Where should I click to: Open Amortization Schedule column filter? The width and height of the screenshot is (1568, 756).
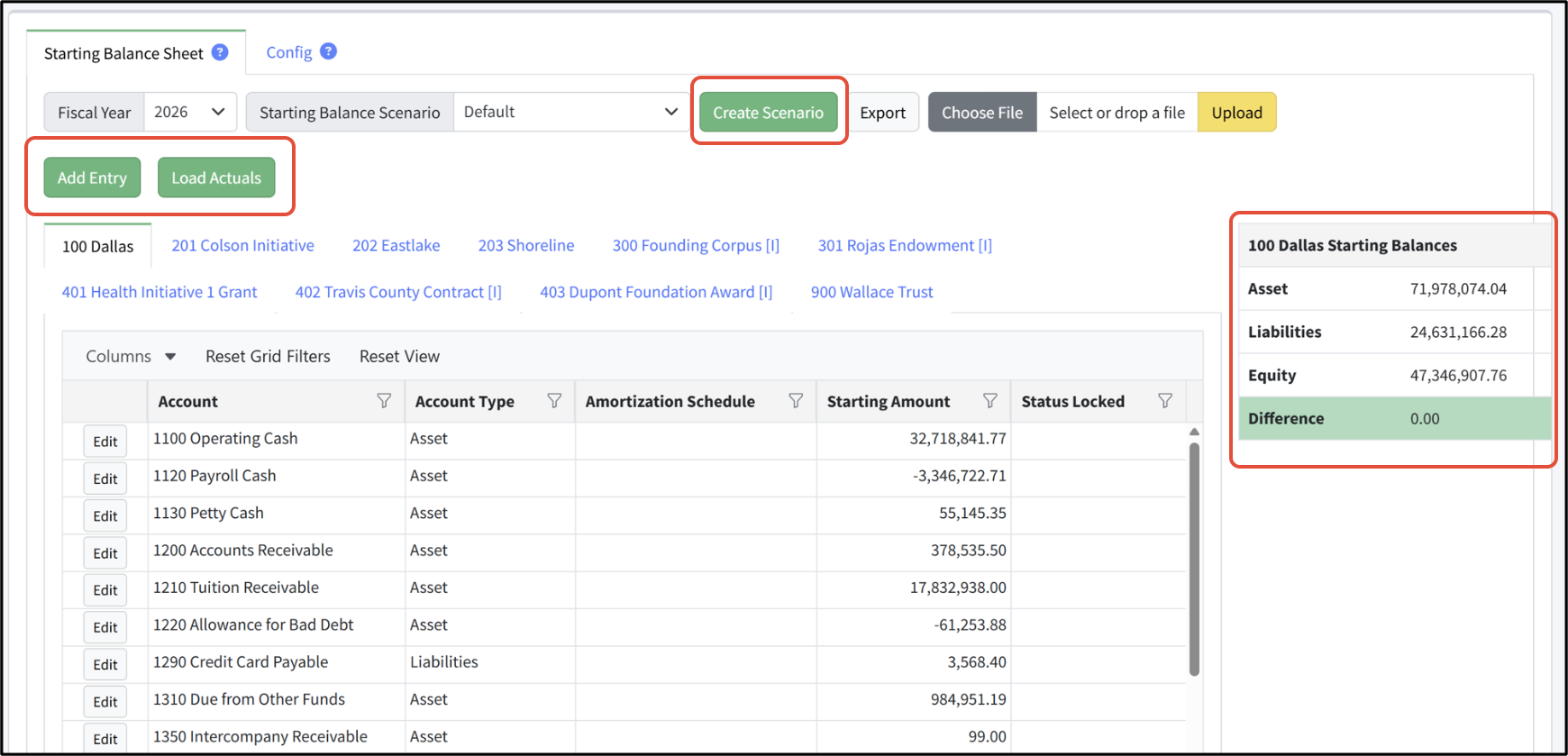[796, 401]
